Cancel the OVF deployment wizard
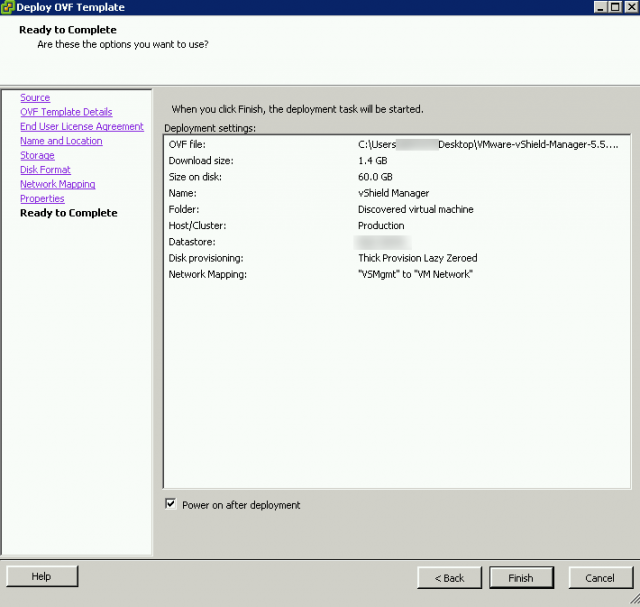This screenshot has height=607, width=640. [600, 578]
